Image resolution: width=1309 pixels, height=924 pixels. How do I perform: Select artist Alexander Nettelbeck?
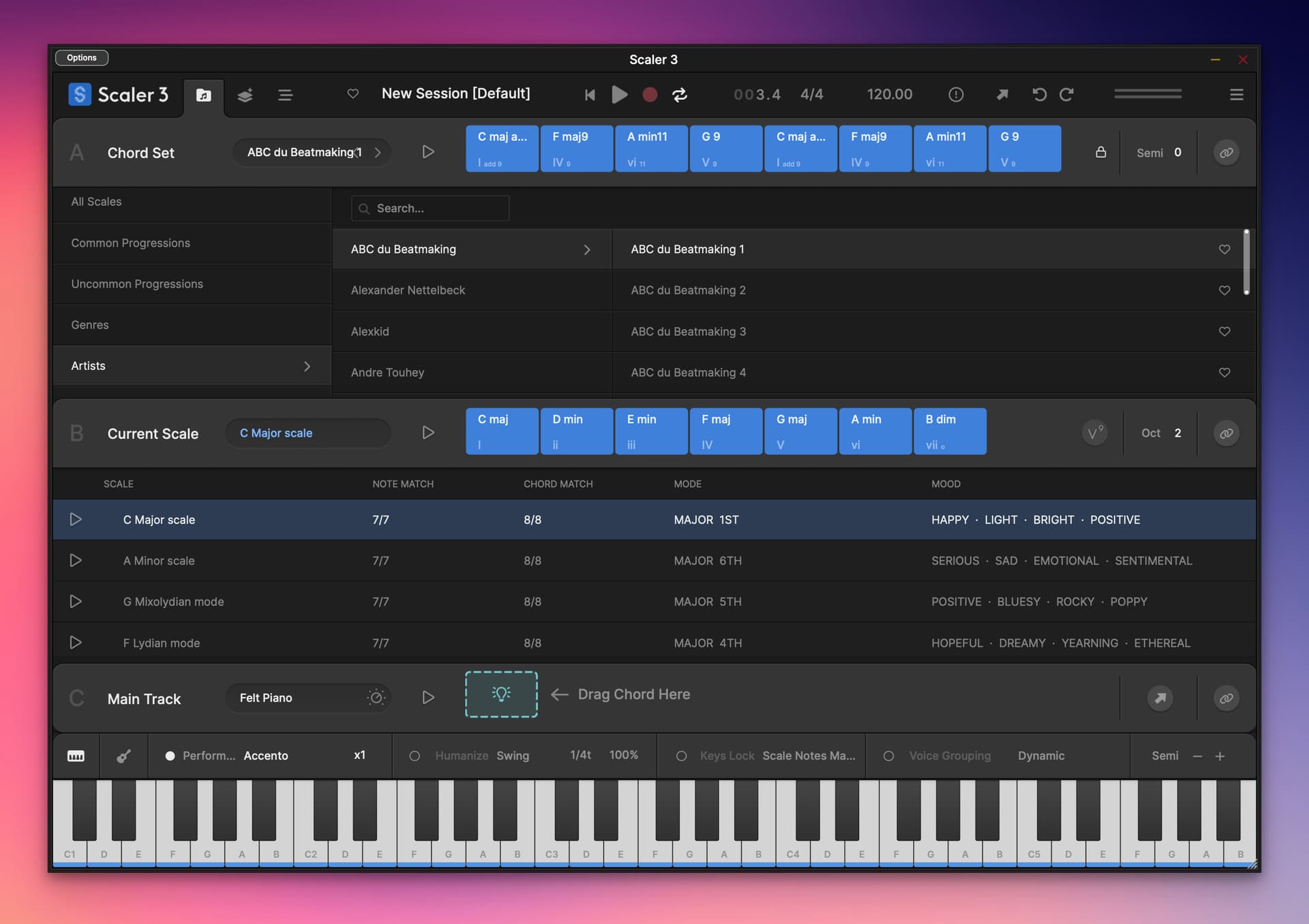pyautogui.click(x=472, y=290)
